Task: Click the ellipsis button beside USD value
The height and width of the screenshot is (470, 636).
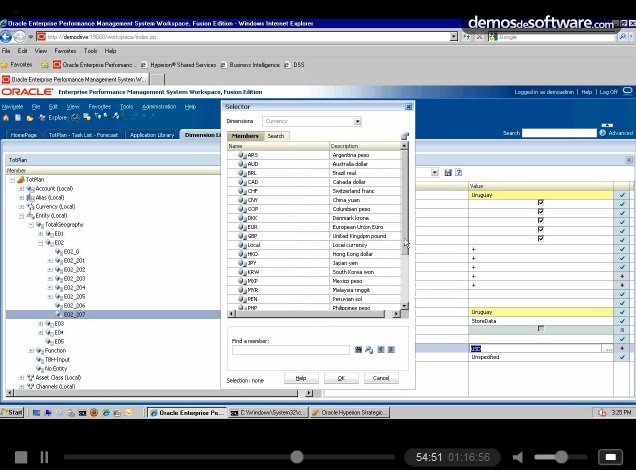Action: point(608,349)
